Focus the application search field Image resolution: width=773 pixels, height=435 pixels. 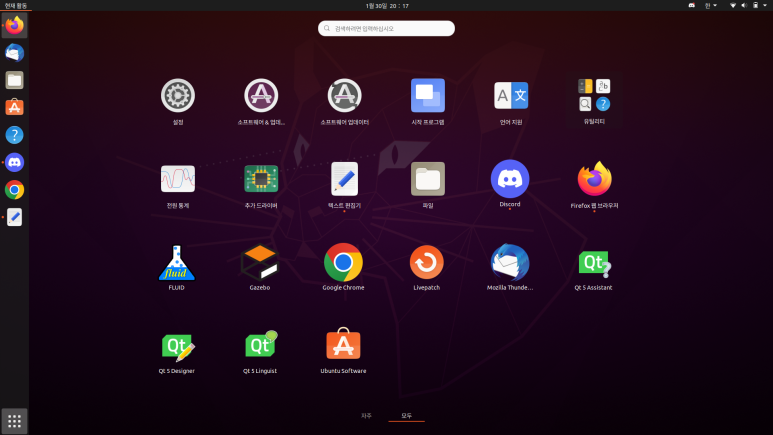click(386, 29)
